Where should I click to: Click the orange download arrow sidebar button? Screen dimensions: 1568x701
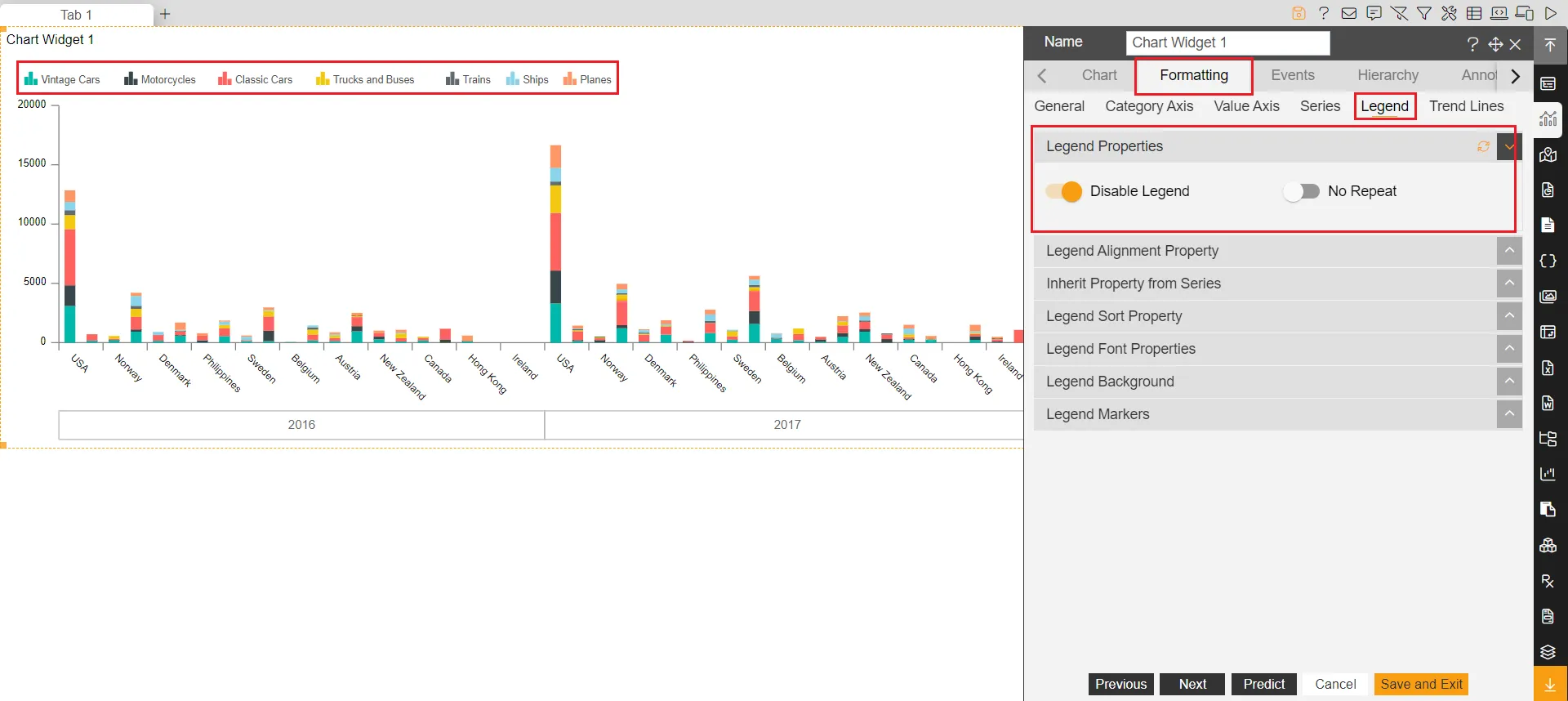1550,685
